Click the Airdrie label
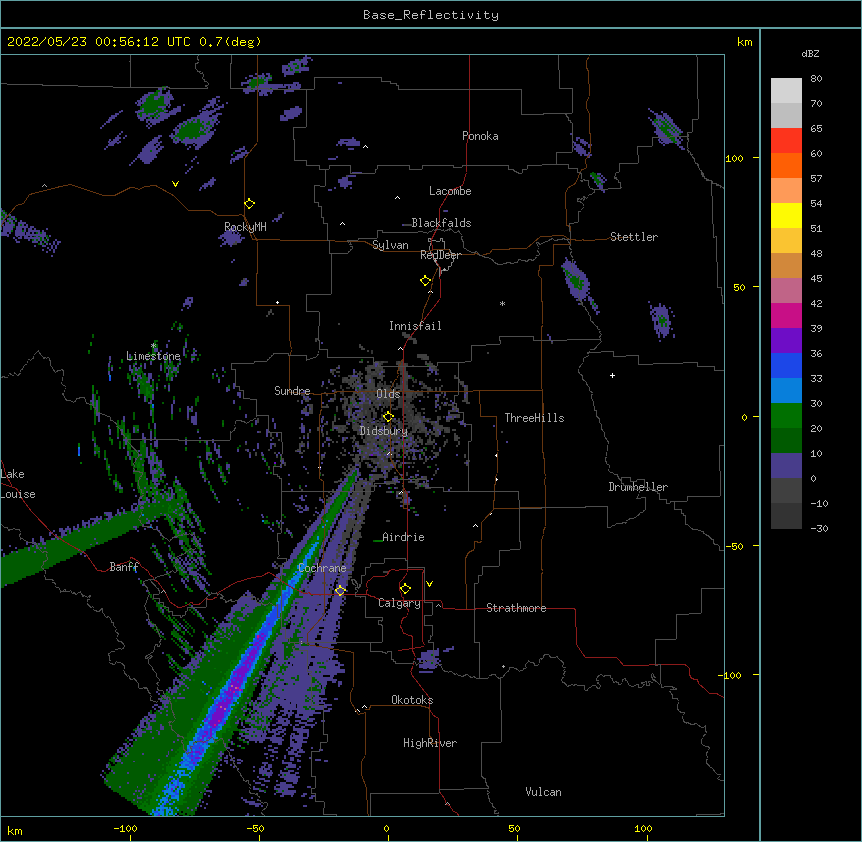This screenshot has height=842, width=862. point(403,537)
